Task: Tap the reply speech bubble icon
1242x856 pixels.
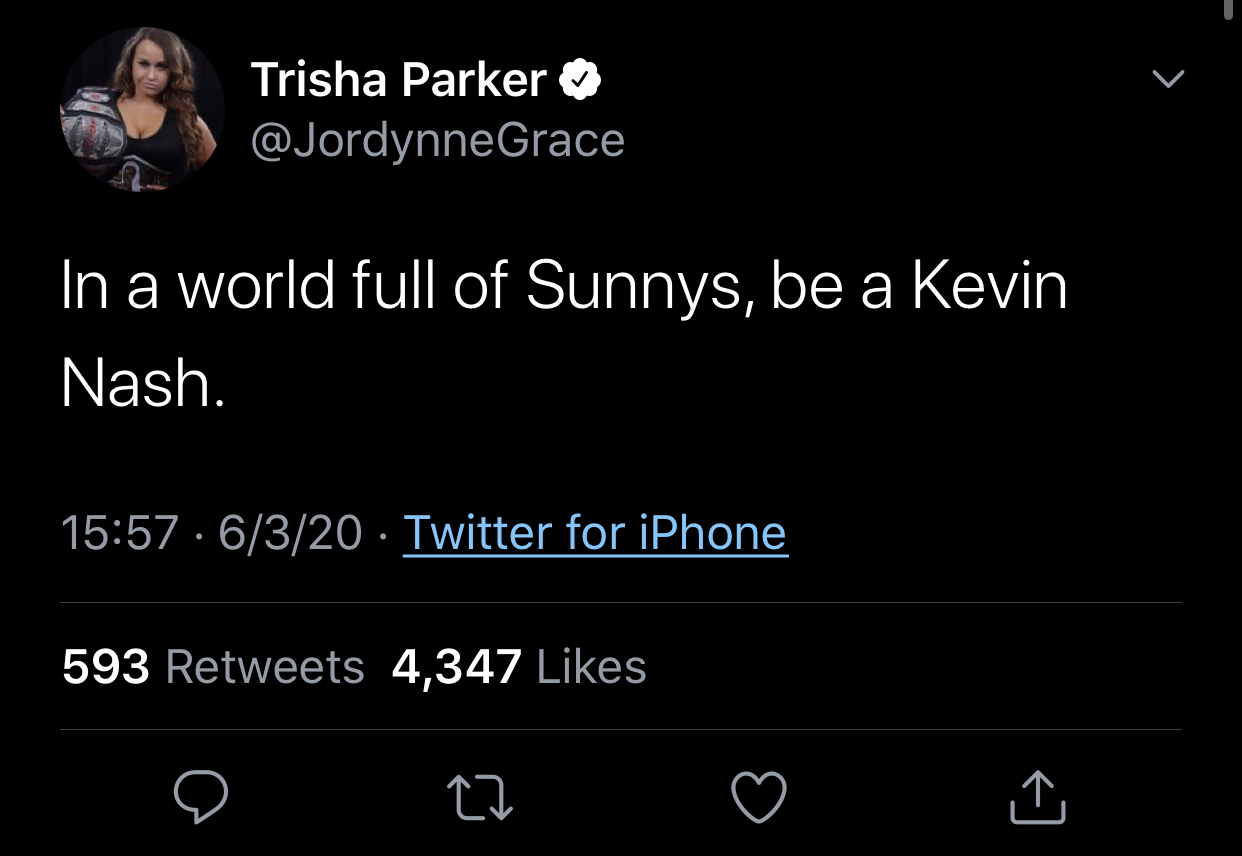Action: coord(201,797)
